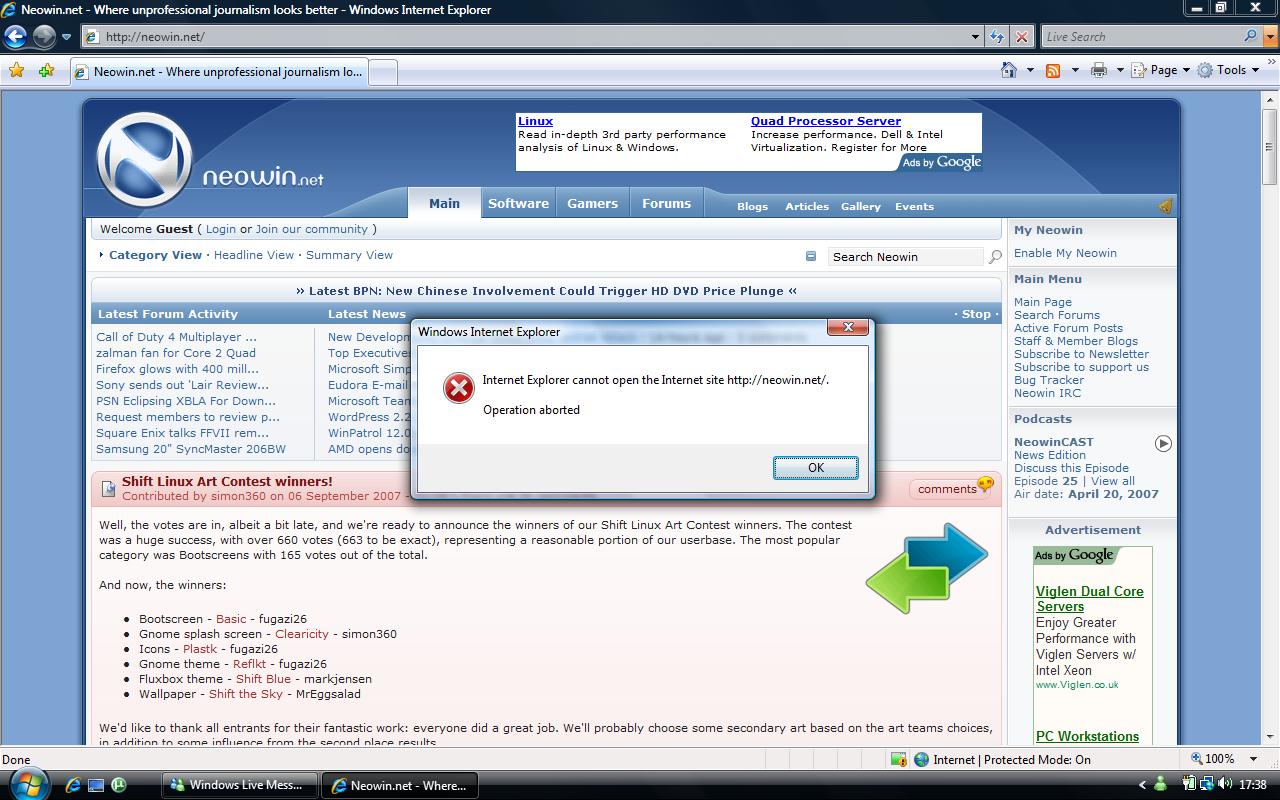Viewport: 1280px width, 800px height.
Task: Open the Favorites Center star icon
Action: click(x=16, y=70)
